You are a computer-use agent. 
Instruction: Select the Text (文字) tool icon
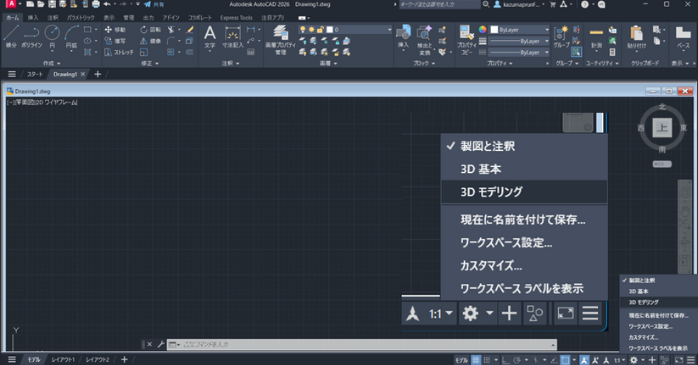[210, 32]
